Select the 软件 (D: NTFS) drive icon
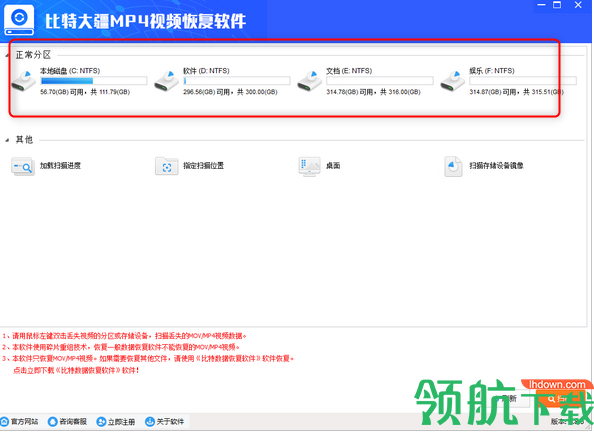The height and width of the screenshot is (432, 594). [166, 81]
